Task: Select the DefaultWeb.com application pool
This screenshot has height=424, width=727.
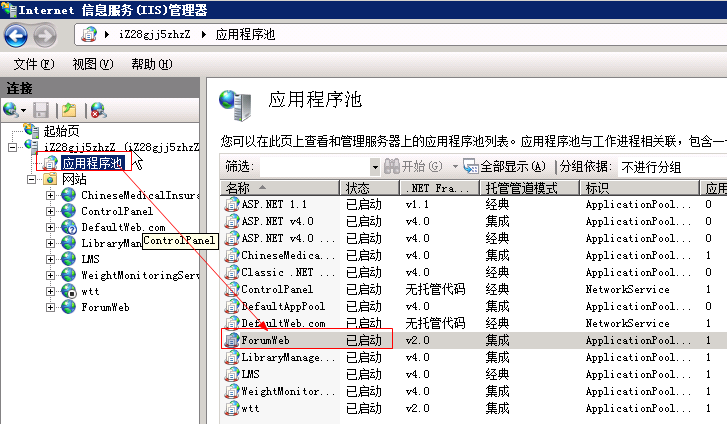Action: 473,323
